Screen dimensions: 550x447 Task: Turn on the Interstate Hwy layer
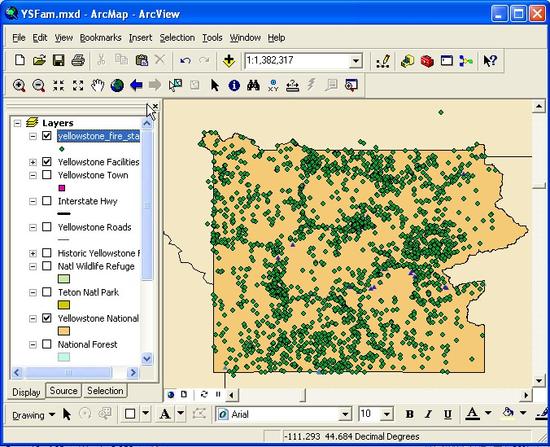click(47, 201)
